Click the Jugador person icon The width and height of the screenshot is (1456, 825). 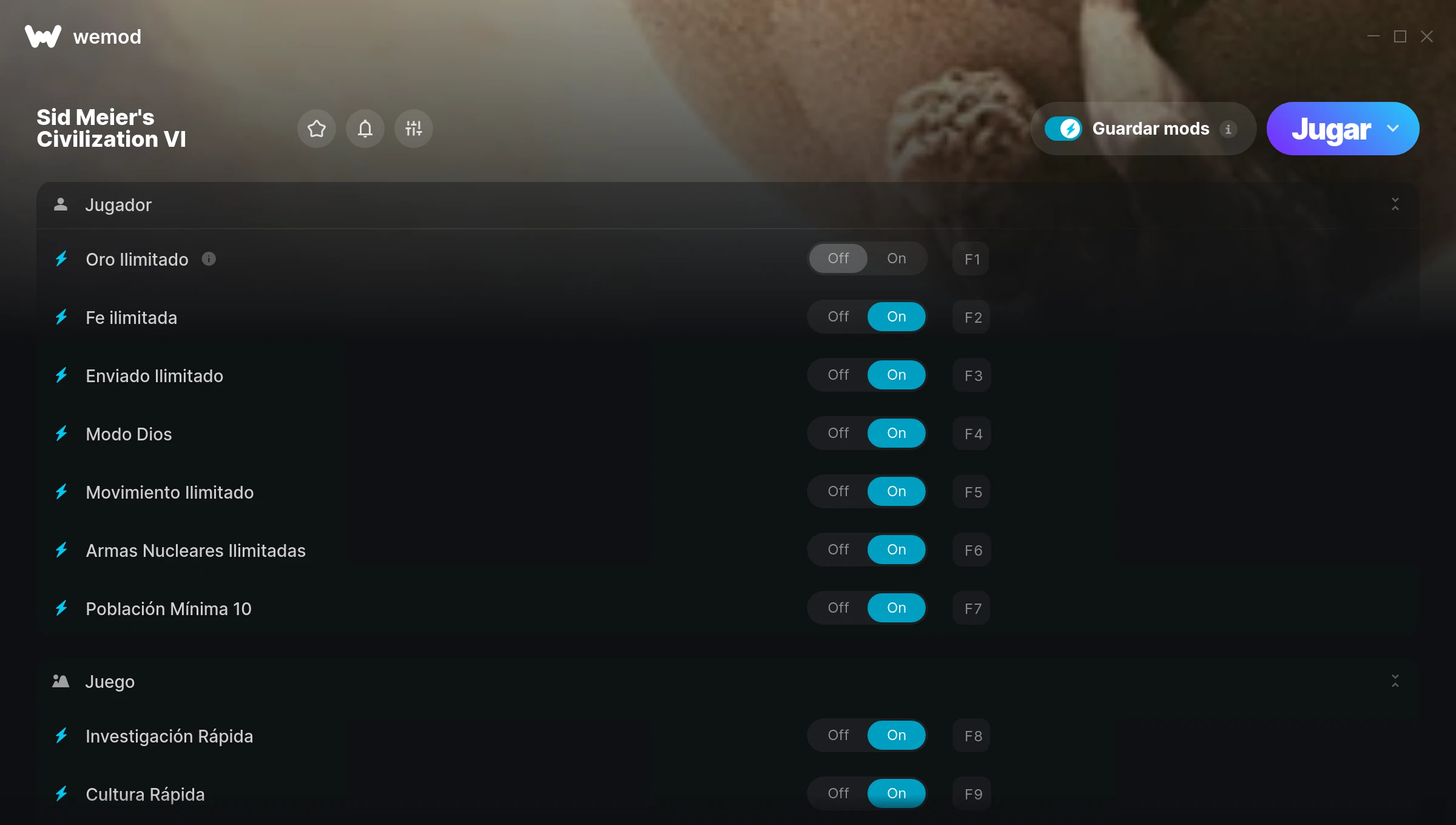tap(61, 204)
